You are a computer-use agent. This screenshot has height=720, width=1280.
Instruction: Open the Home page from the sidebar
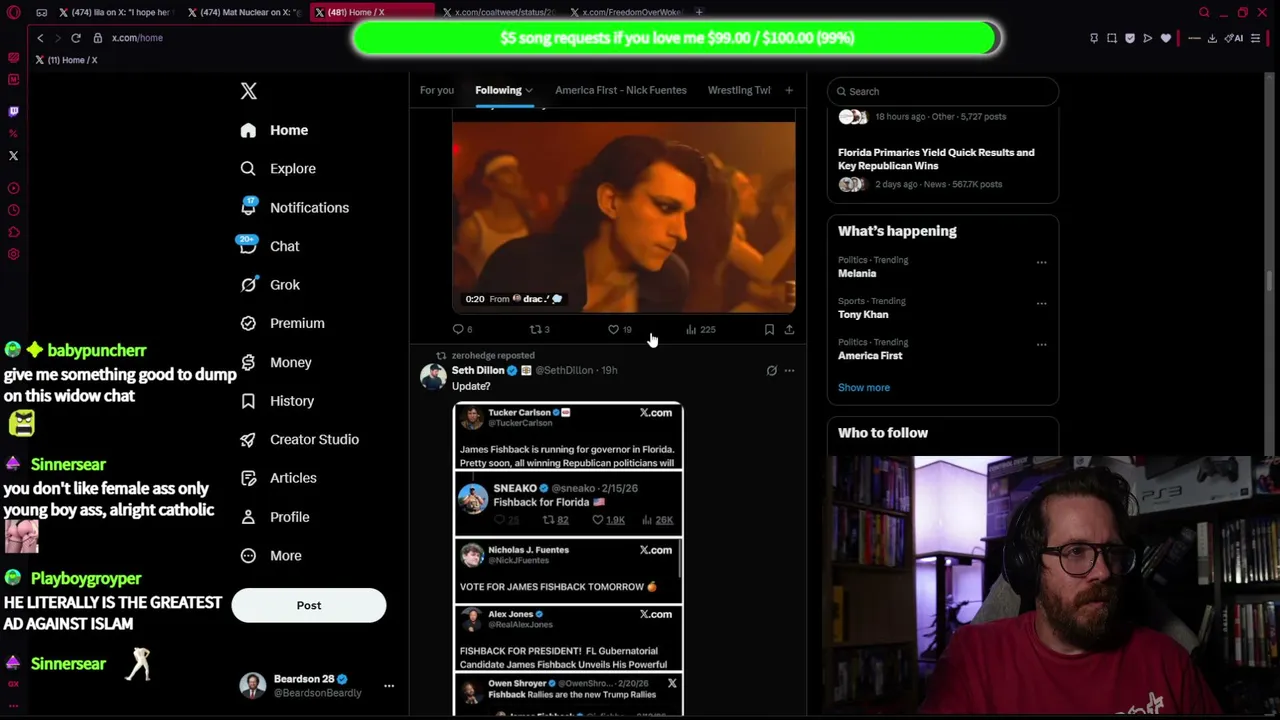point(275,130)
